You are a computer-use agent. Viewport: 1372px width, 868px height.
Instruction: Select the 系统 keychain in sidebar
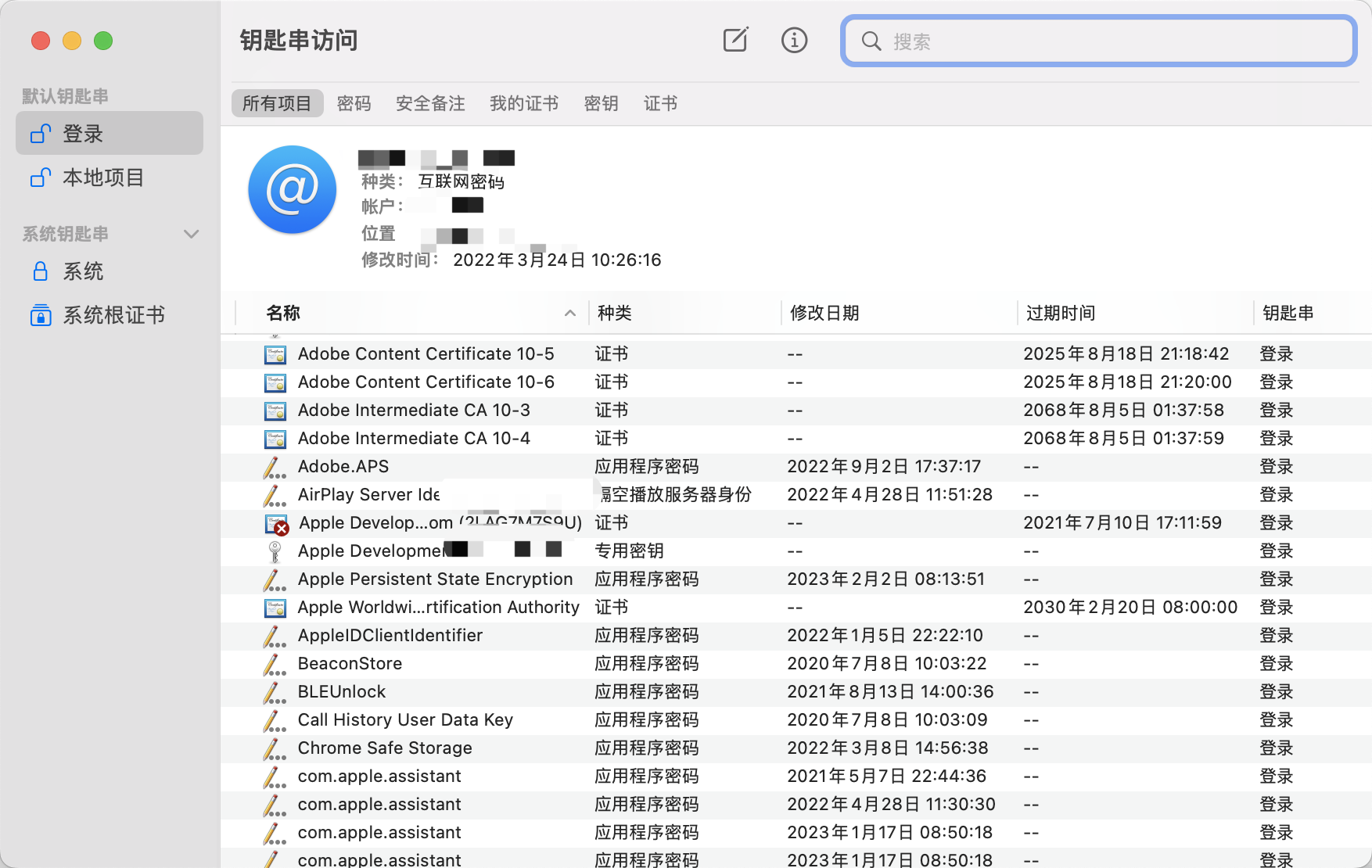pos(110,271)
